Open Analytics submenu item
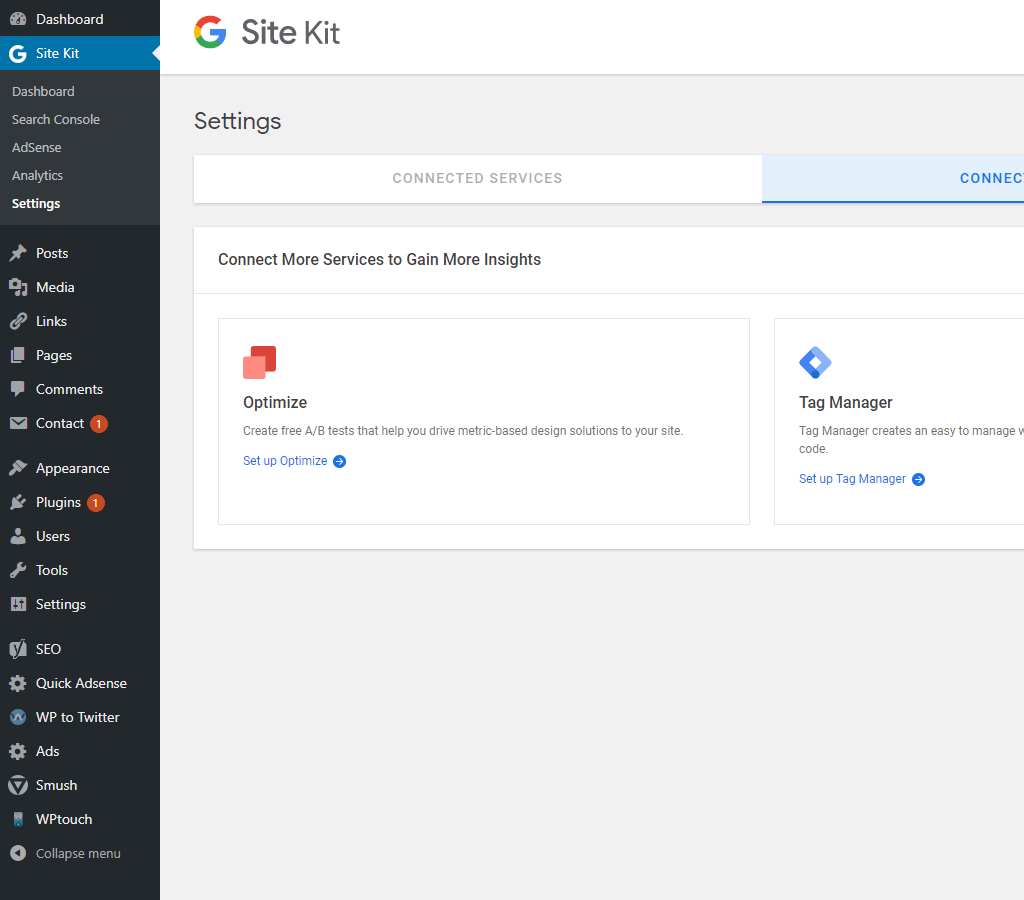Viewport: 1024px width, 900px height. click(x=37, y=176)
